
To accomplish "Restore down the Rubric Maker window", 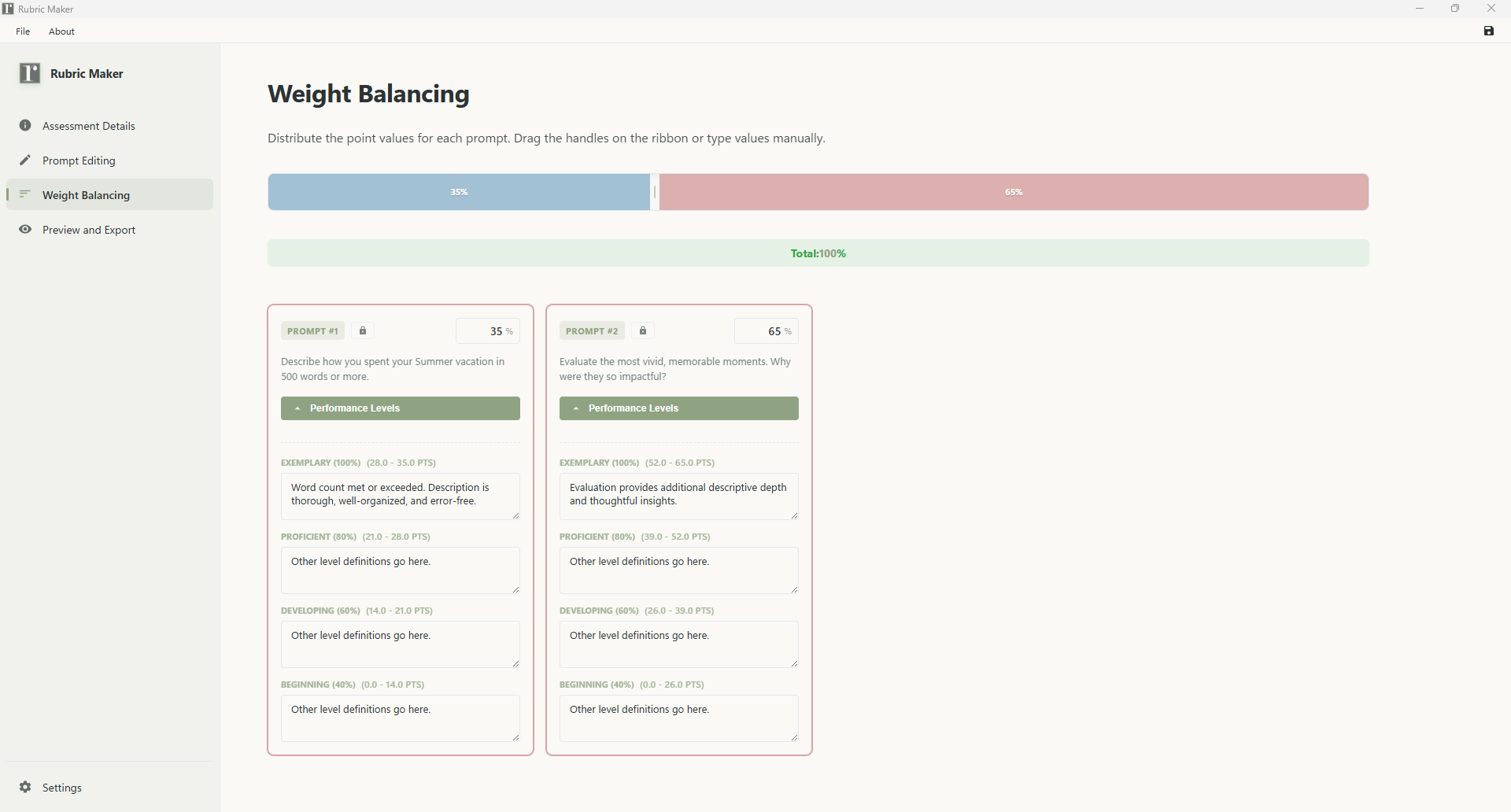I will (1455, 9).
